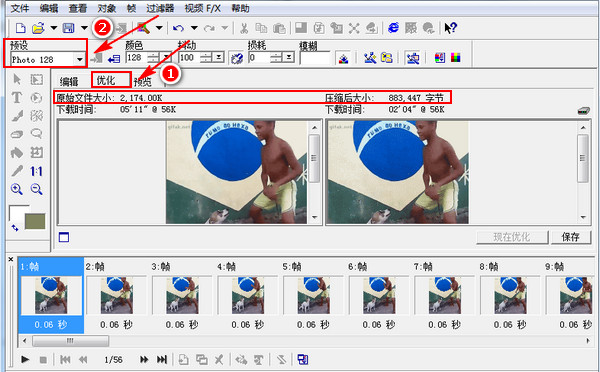Select the arrow Pick tool
Screen dimensions: 600x372
pos(17,79)
